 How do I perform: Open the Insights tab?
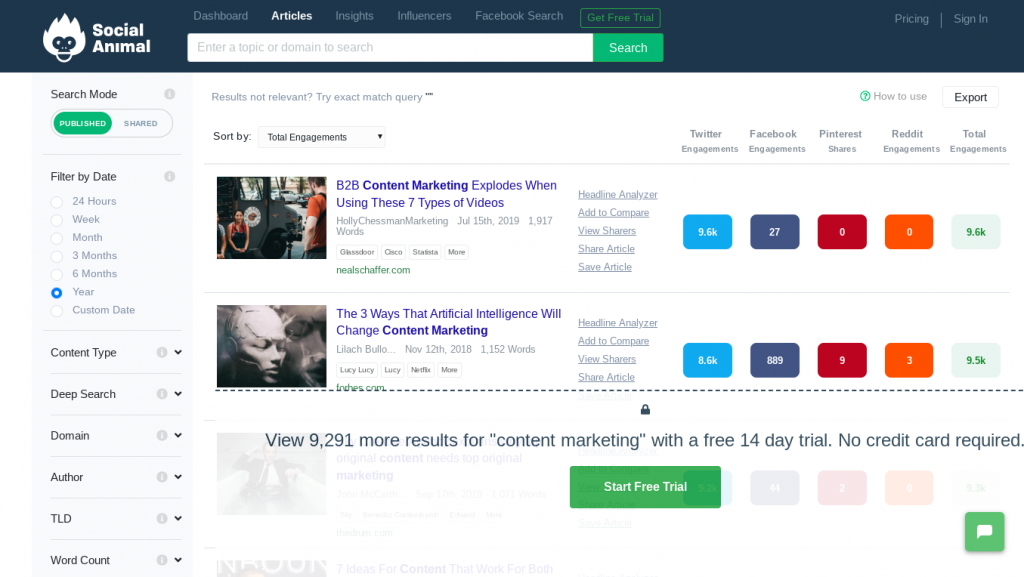355,16
